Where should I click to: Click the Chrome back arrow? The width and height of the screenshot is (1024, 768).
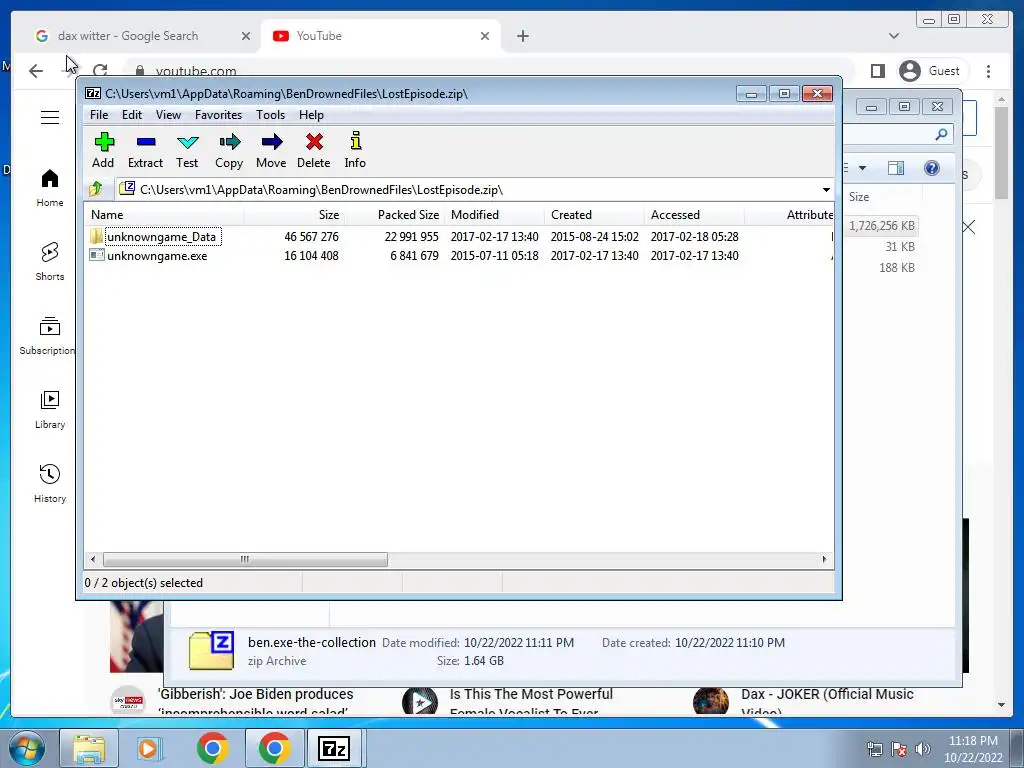[x=36, y=71]
